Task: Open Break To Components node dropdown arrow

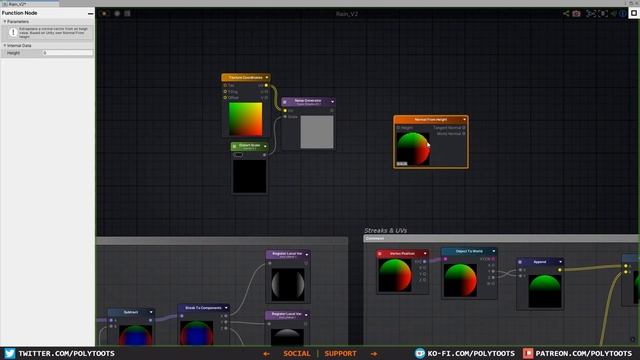Action: (x=226, y=308)
